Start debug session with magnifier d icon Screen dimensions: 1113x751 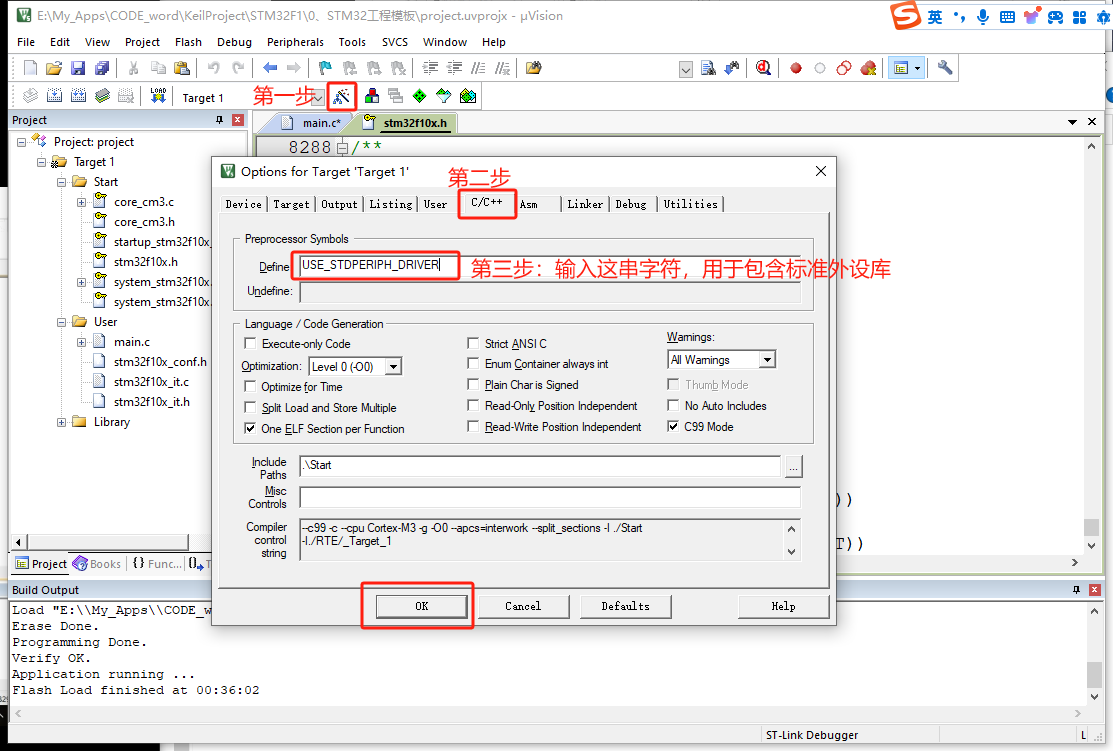[x=764, y=68]
